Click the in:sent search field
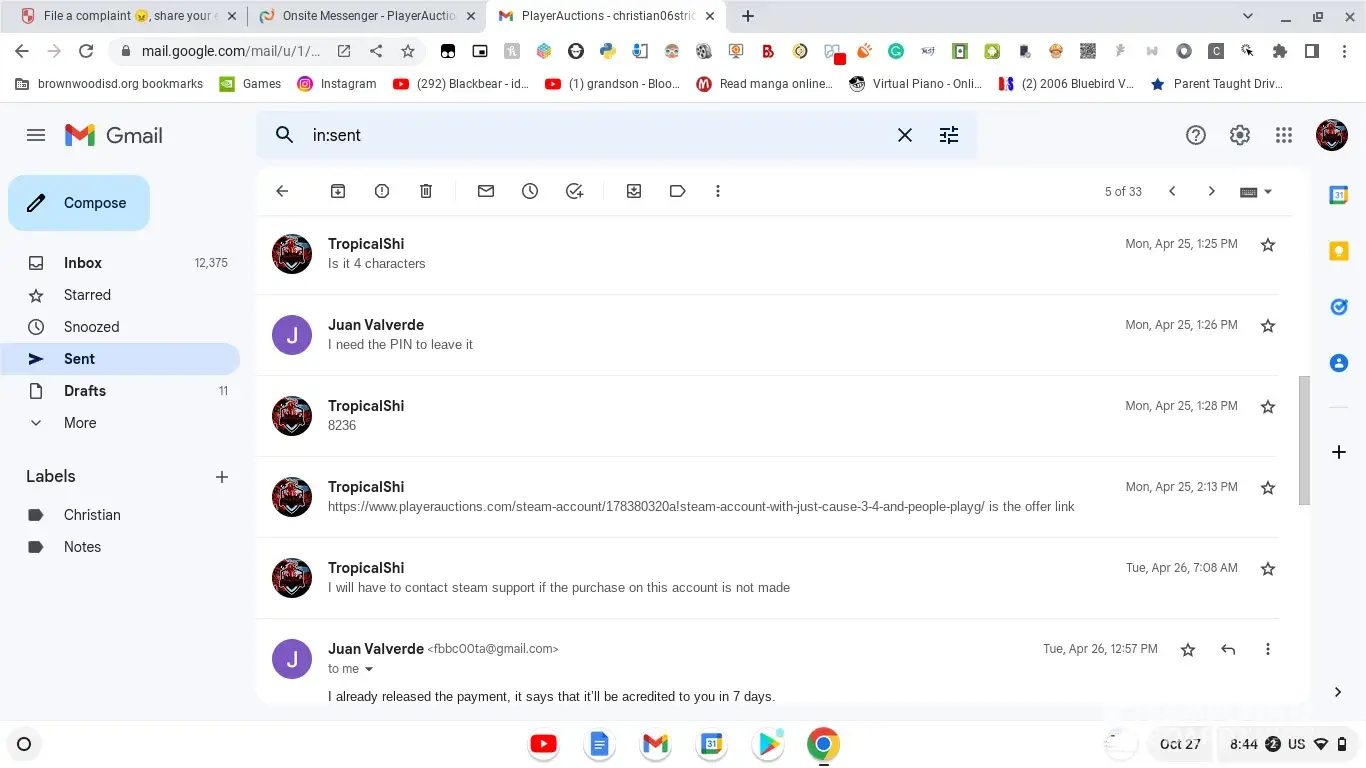The height and width of the screenshot is (768, 1366). click(595, 135)
